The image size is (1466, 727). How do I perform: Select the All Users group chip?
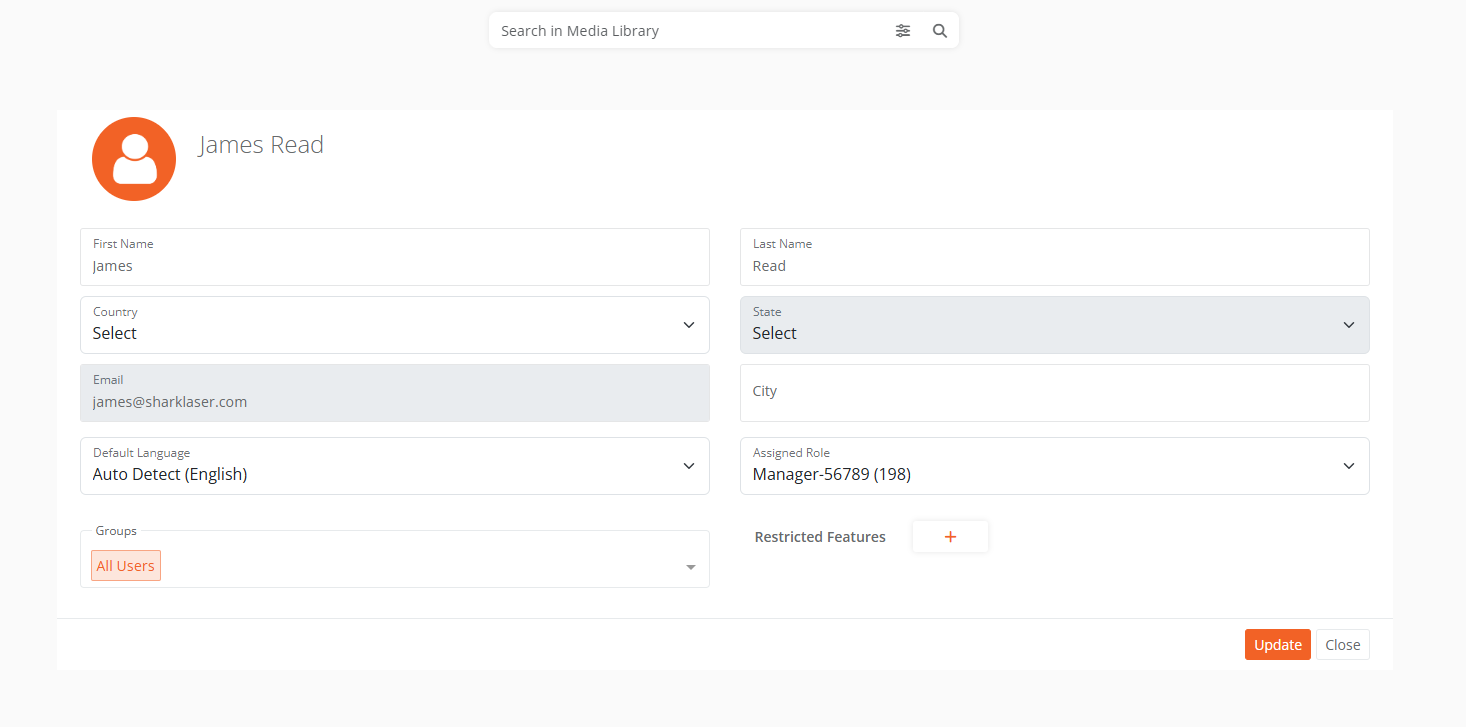tap(125, 565)
